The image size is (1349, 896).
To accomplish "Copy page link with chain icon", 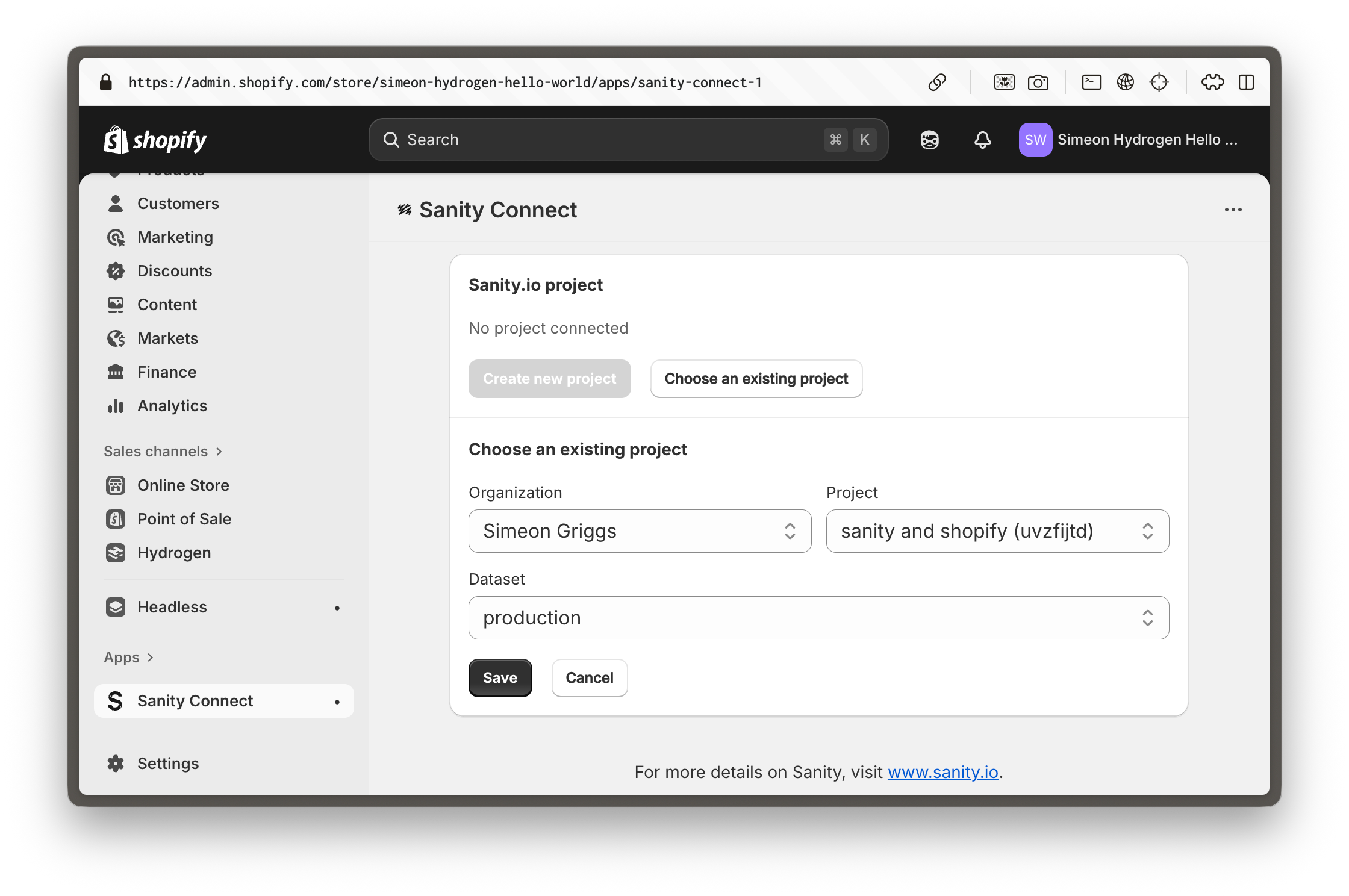I will click(937, 82).
